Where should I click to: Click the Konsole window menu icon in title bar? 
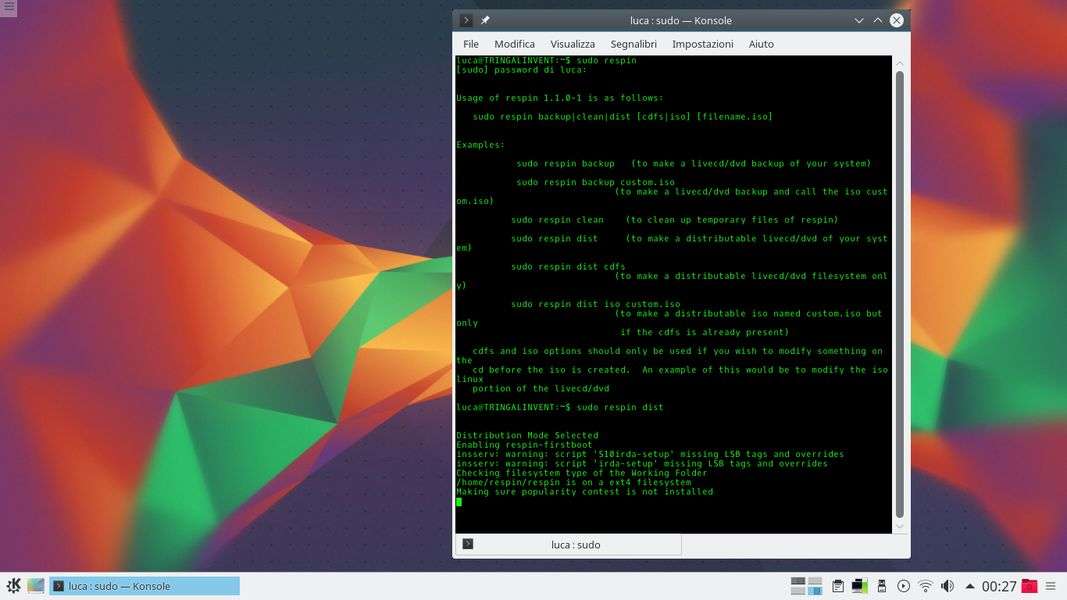pos(466,20)
